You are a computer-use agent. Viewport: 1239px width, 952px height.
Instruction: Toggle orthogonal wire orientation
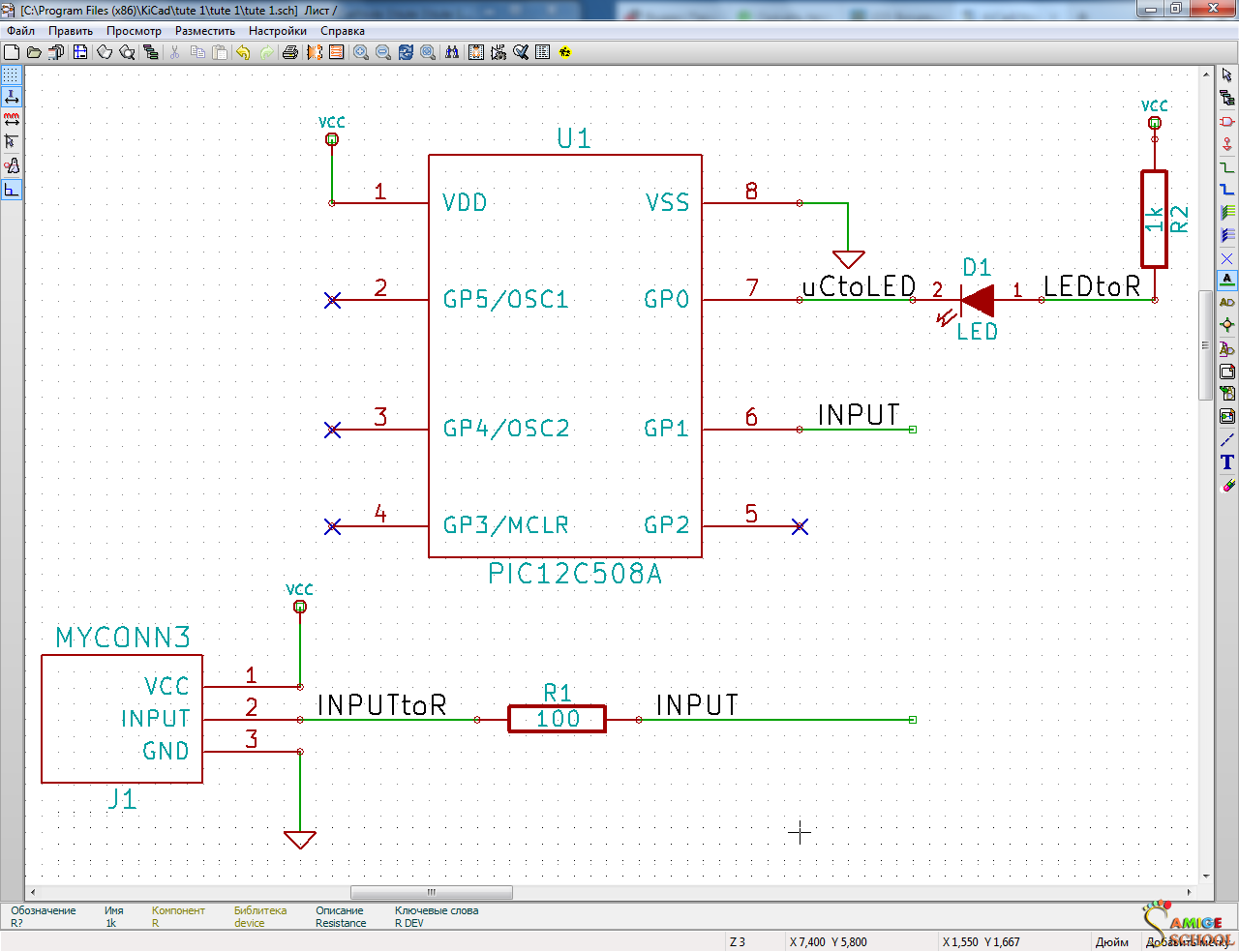point(12,190)
